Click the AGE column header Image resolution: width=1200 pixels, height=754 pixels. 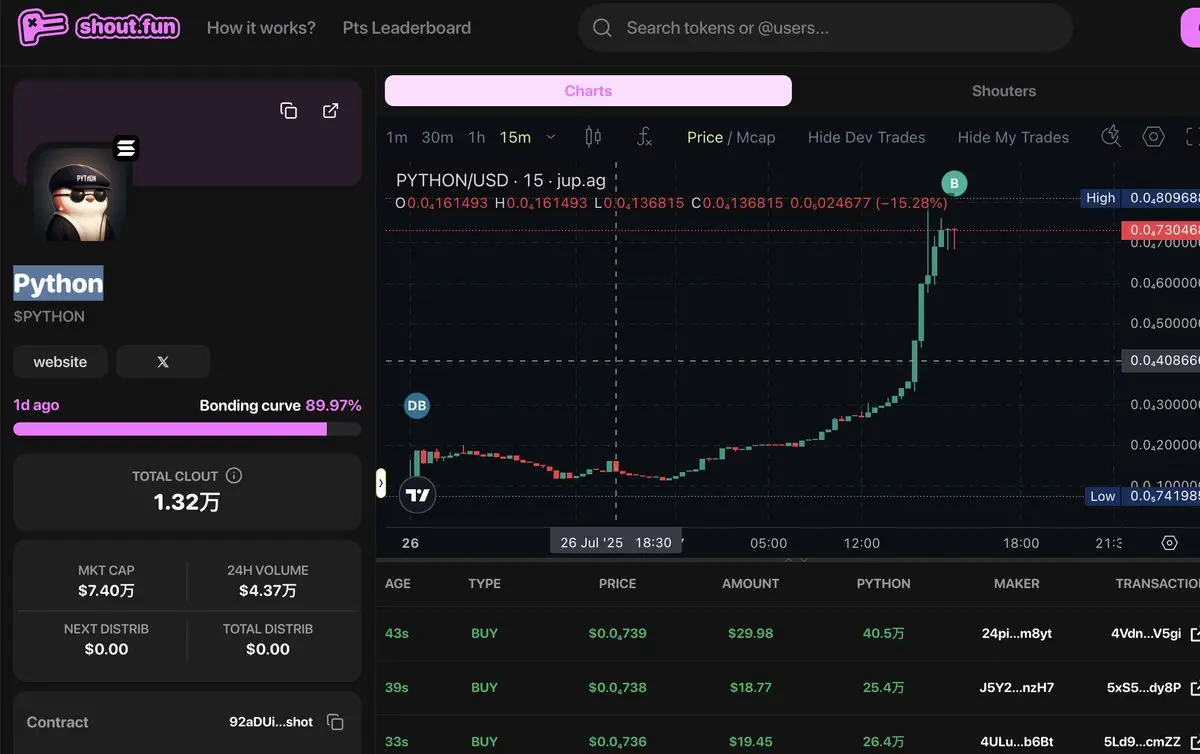[x=398, y=583]
